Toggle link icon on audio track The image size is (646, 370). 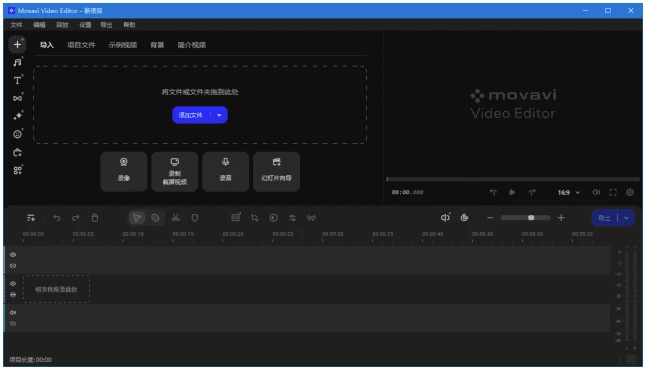coord(13,323)
